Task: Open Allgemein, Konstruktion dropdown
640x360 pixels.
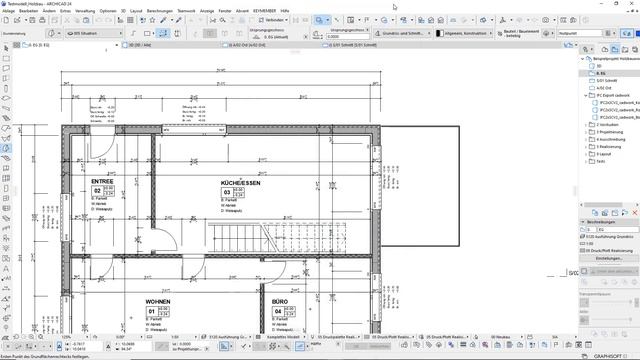Action: pyautogui.click(x=464, y=33)
